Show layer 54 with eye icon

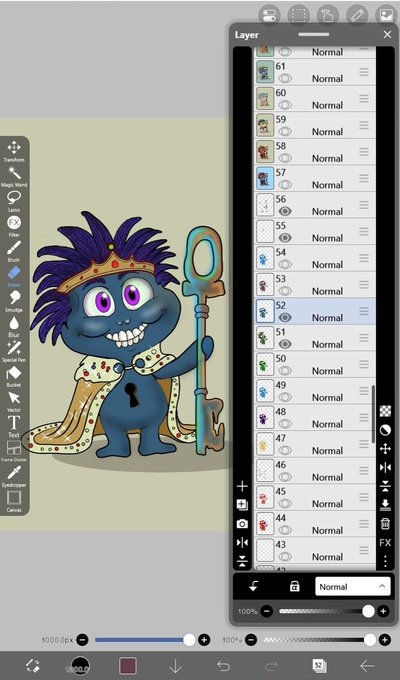click(285, 264)
